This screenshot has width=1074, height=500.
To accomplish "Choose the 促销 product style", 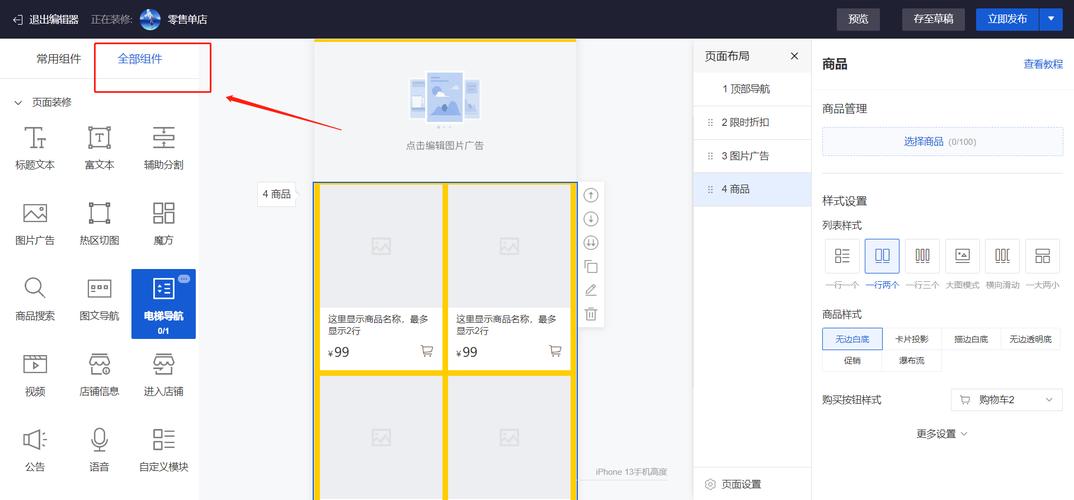I will [x=852, y=360].
